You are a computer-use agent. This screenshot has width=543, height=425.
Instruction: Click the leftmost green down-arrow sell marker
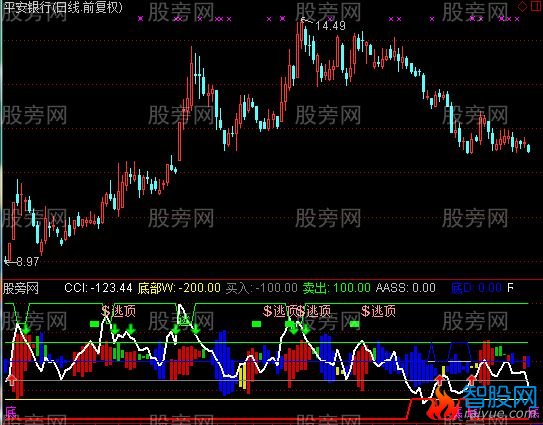[x=26, y=328]
